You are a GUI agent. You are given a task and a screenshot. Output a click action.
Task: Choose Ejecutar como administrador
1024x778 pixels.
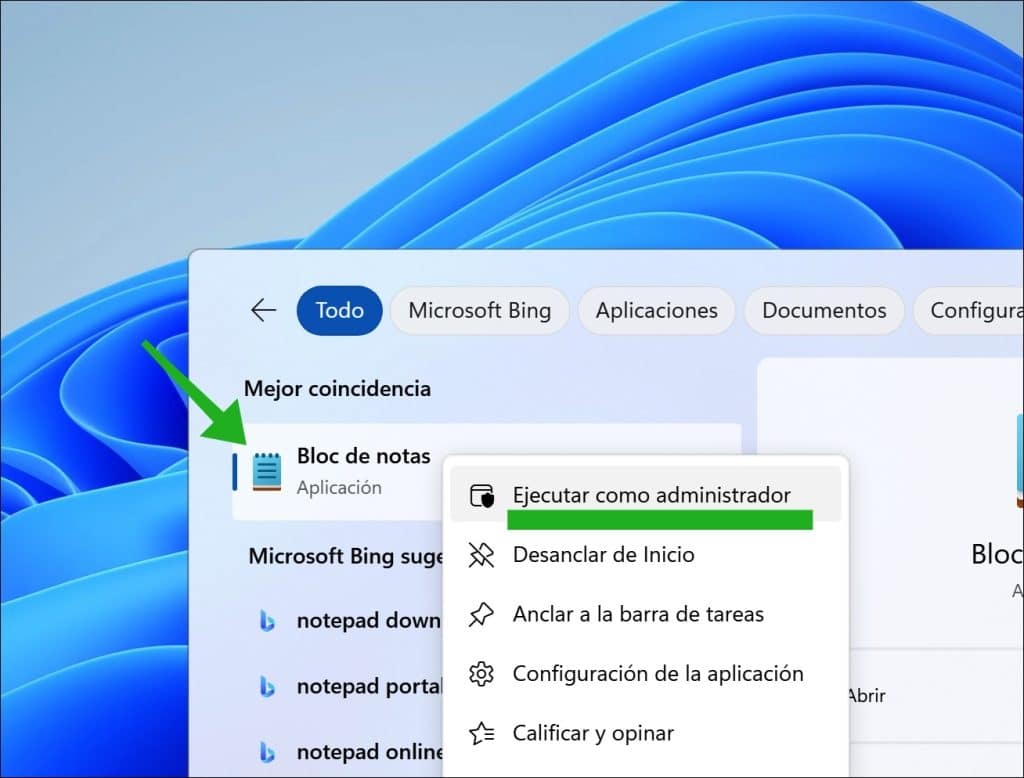pyautogui.click(x=646, y=494)
